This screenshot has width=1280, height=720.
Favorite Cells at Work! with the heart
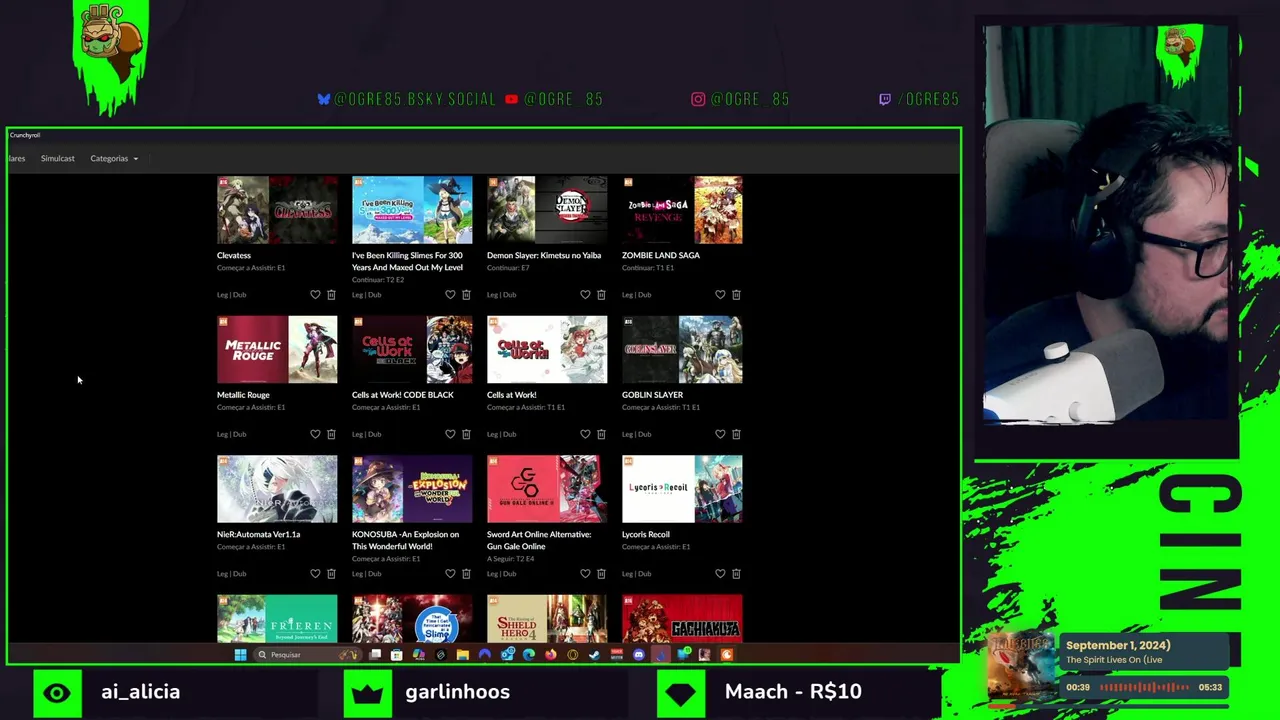coord(585,434)
